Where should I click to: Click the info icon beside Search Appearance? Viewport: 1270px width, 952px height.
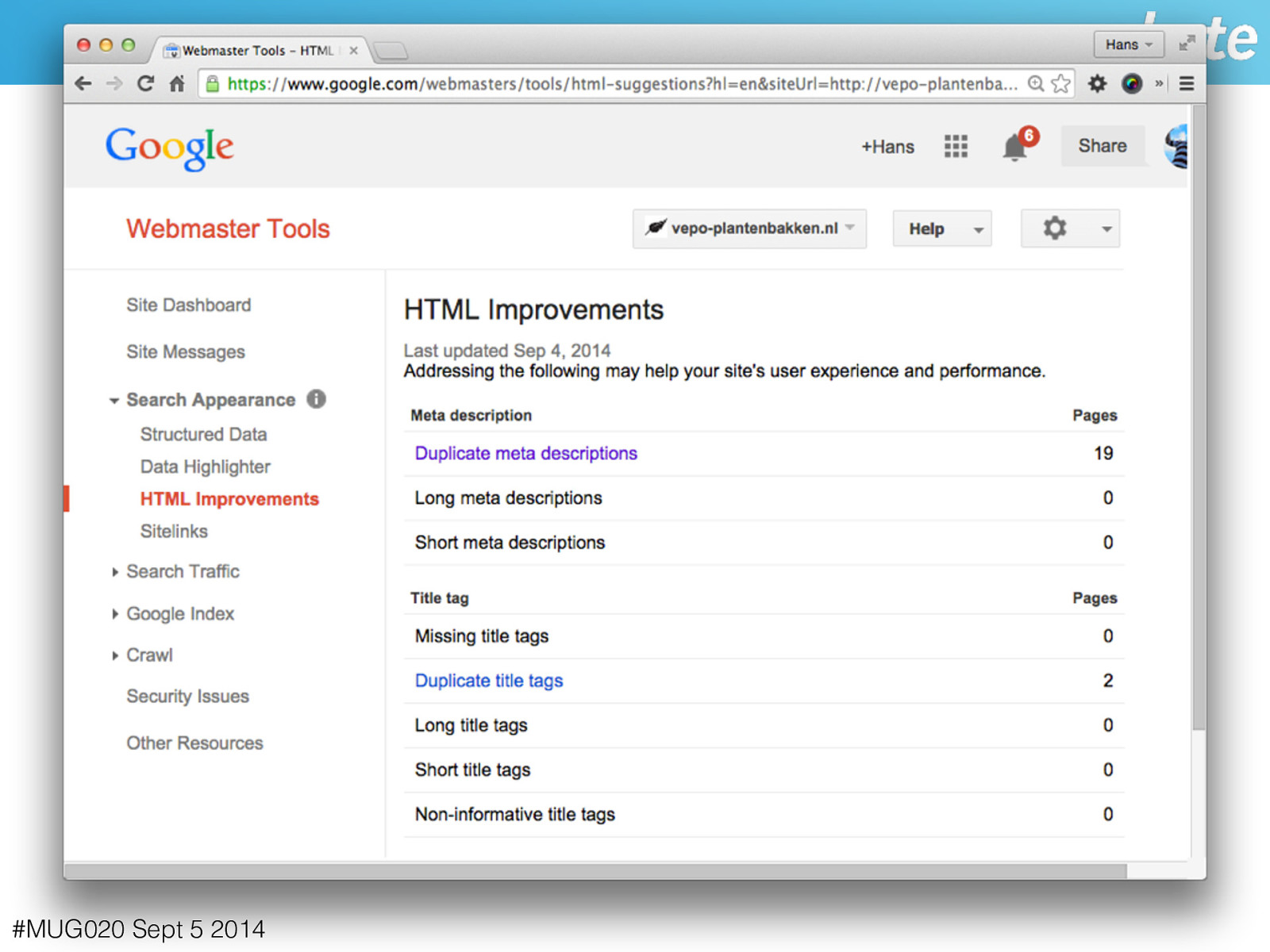pyautogui.click(x=316, y=399)
